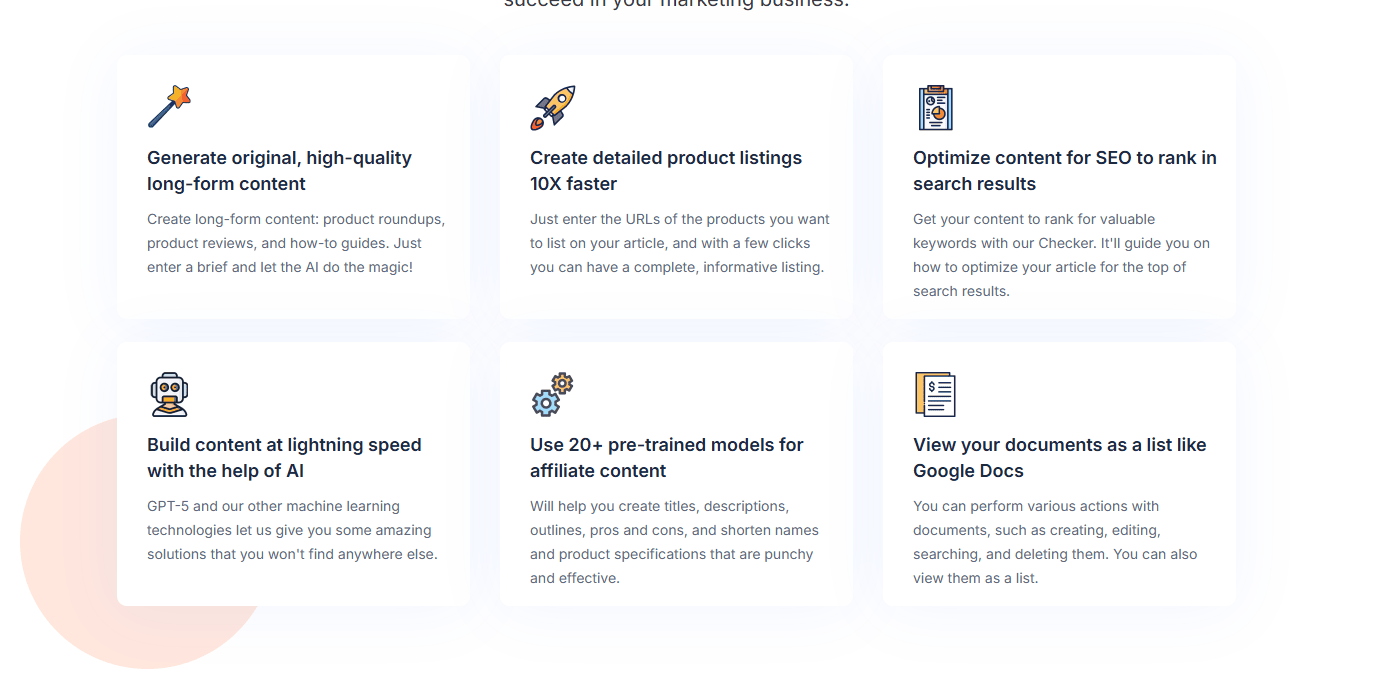
Task: Click the document actions description paragraph
Action: pos(1054,542)
